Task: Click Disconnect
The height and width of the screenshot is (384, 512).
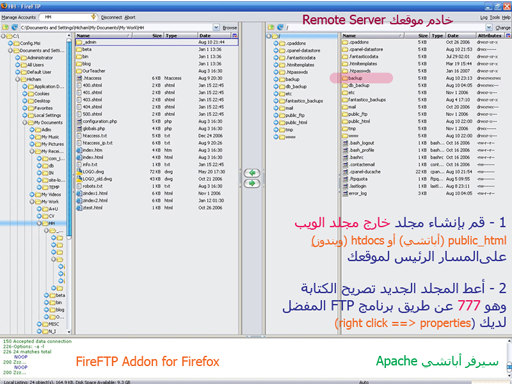Action: pos(111,17)
